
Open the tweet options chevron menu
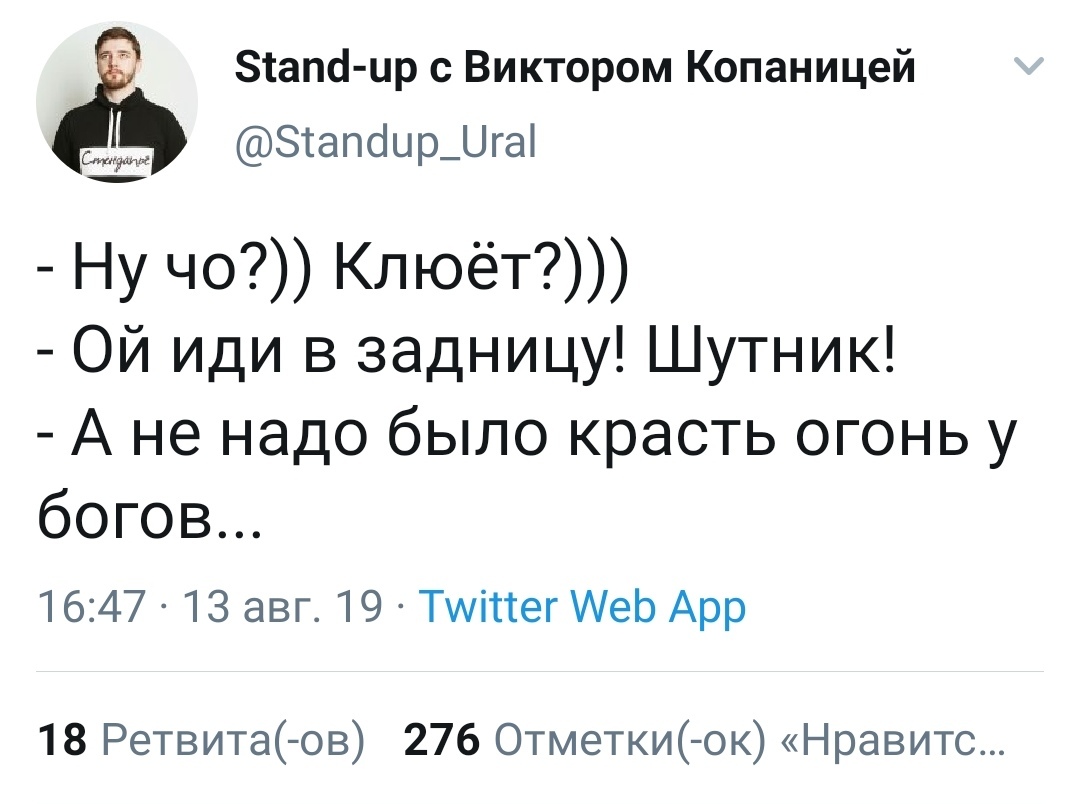pyautogui.click(x=1028, y=68)
